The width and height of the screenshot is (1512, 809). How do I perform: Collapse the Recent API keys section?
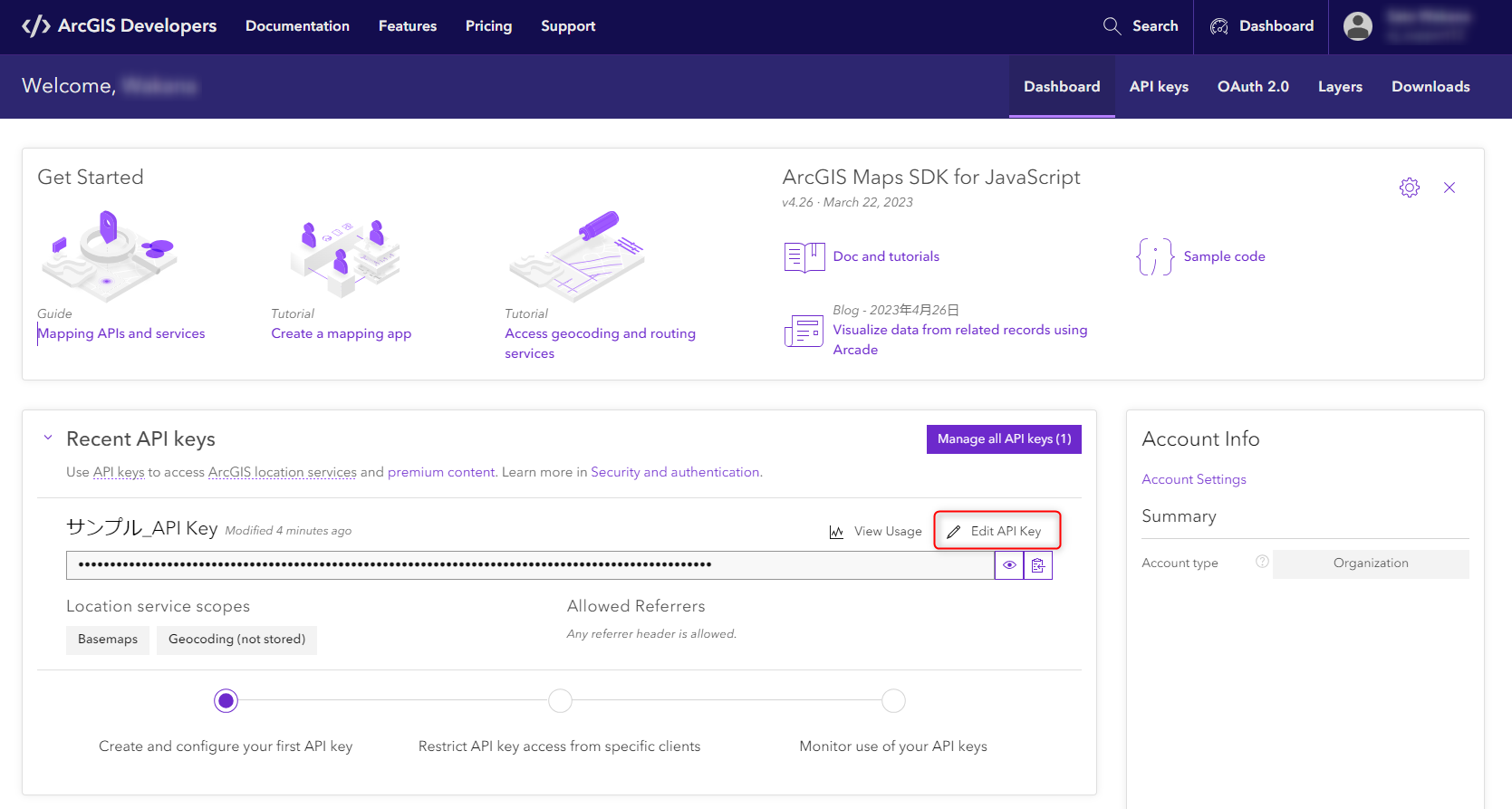coord(48,438)
